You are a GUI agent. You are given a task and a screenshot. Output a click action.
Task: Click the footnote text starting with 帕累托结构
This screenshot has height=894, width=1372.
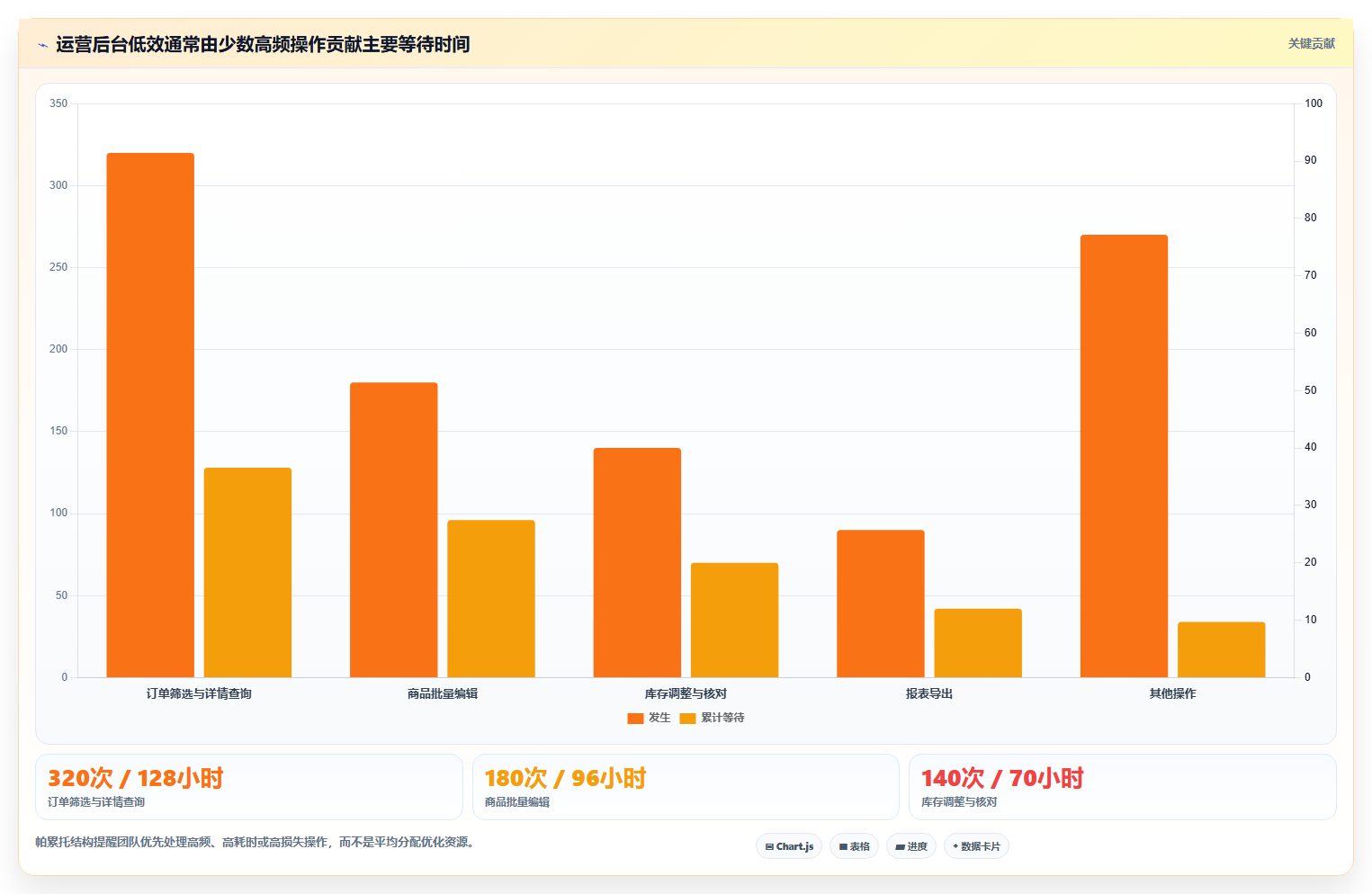click(255, 842)
